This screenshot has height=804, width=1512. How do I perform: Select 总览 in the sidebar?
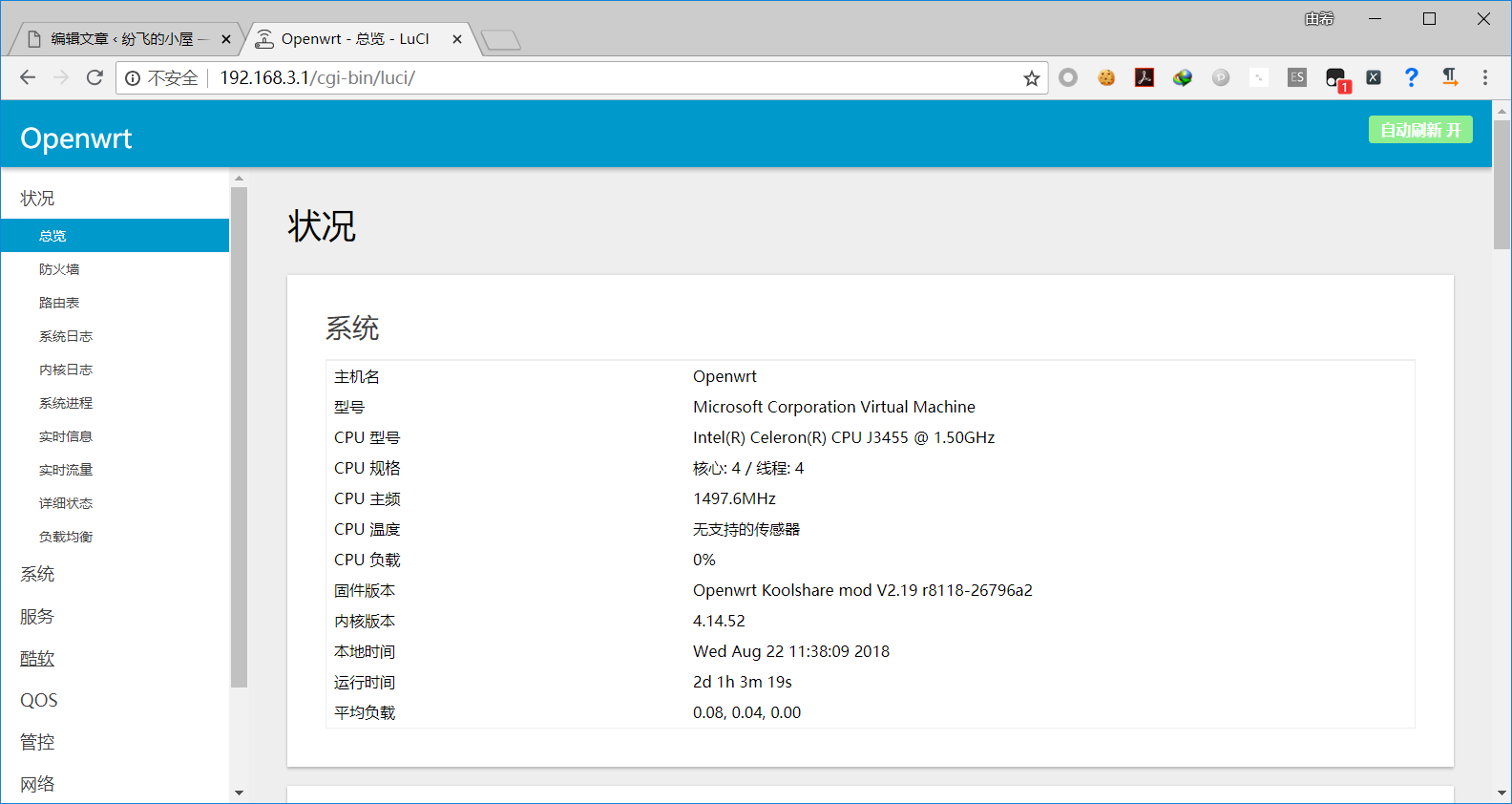pos(115,236)
